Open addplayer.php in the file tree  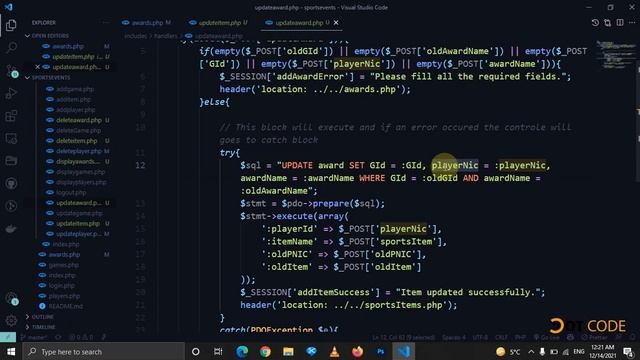[76, 110]
